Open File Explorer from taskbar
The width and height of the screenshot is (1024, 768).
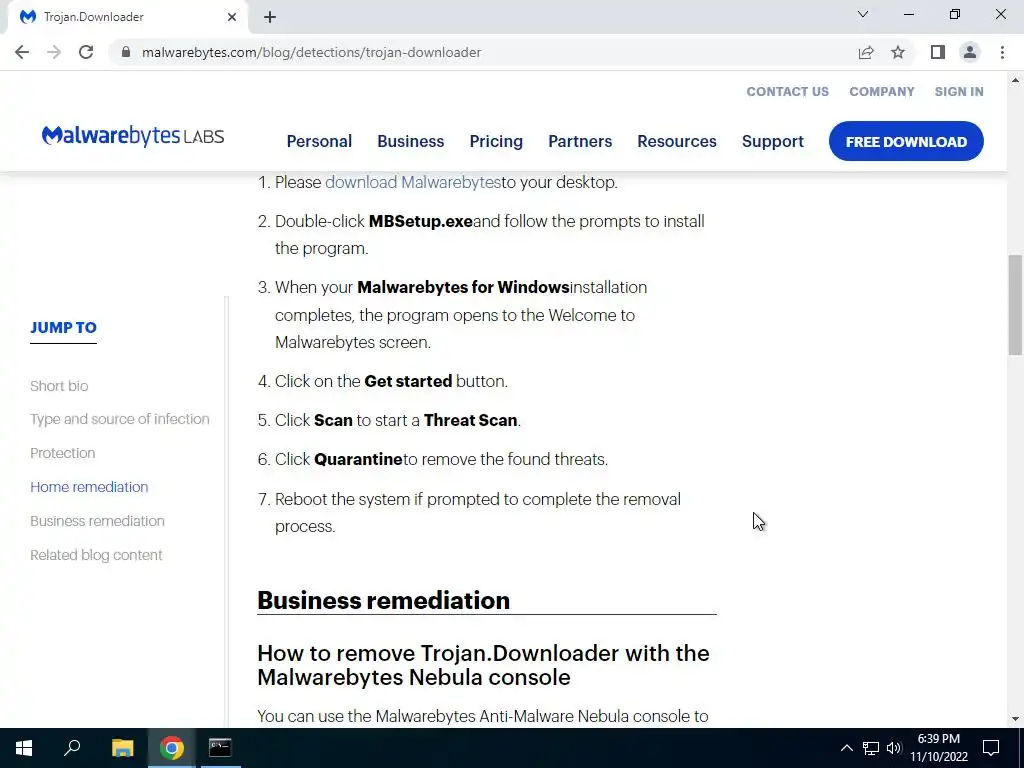(x=122, y=748)
